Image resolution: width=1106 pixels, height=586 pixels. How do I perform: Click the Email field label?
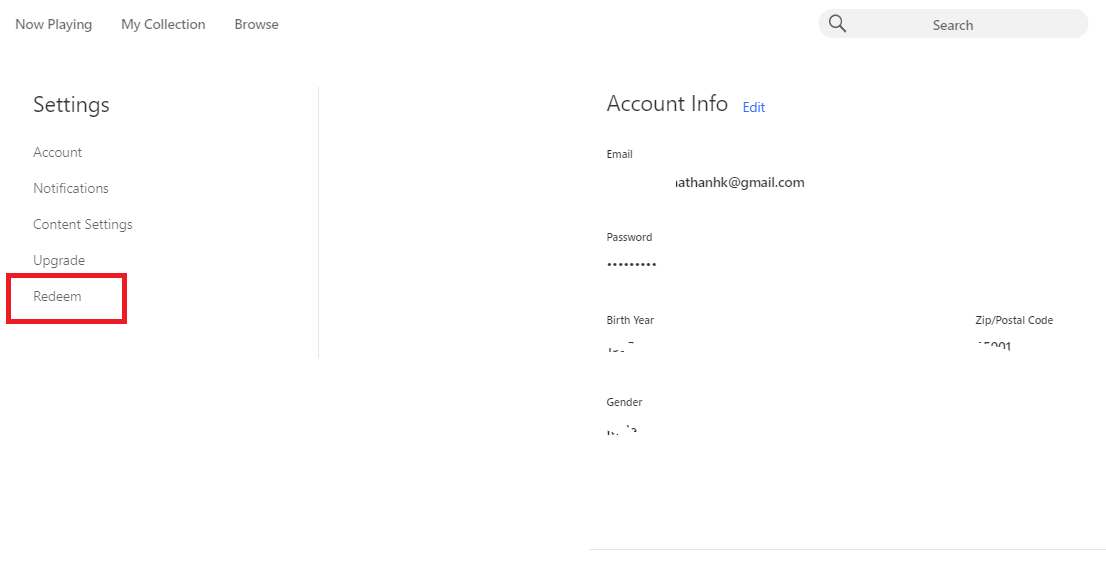[x=619, y=154]
